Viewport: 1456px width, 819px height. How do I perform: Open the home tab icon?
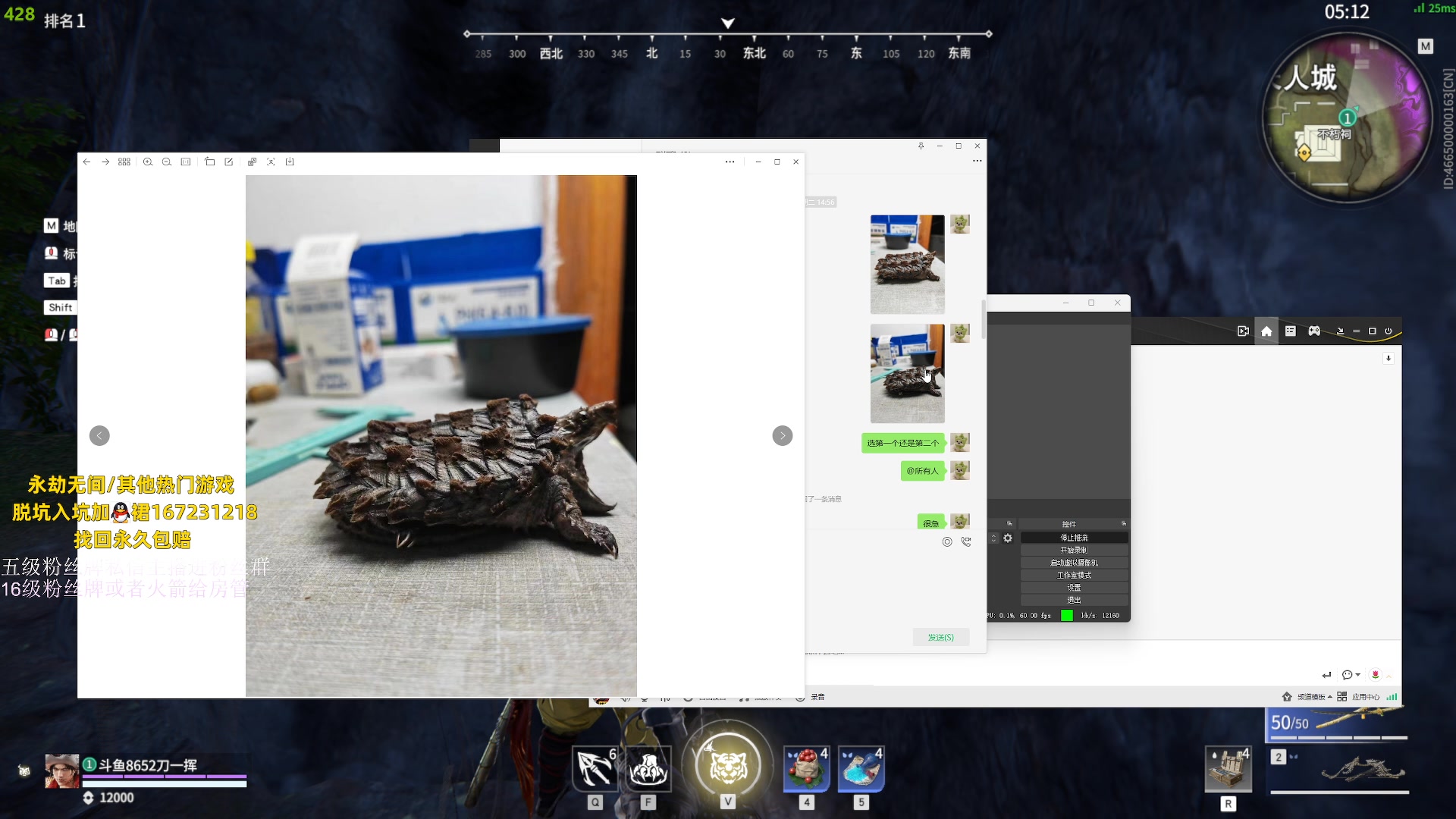click(x=1266, y=331)
